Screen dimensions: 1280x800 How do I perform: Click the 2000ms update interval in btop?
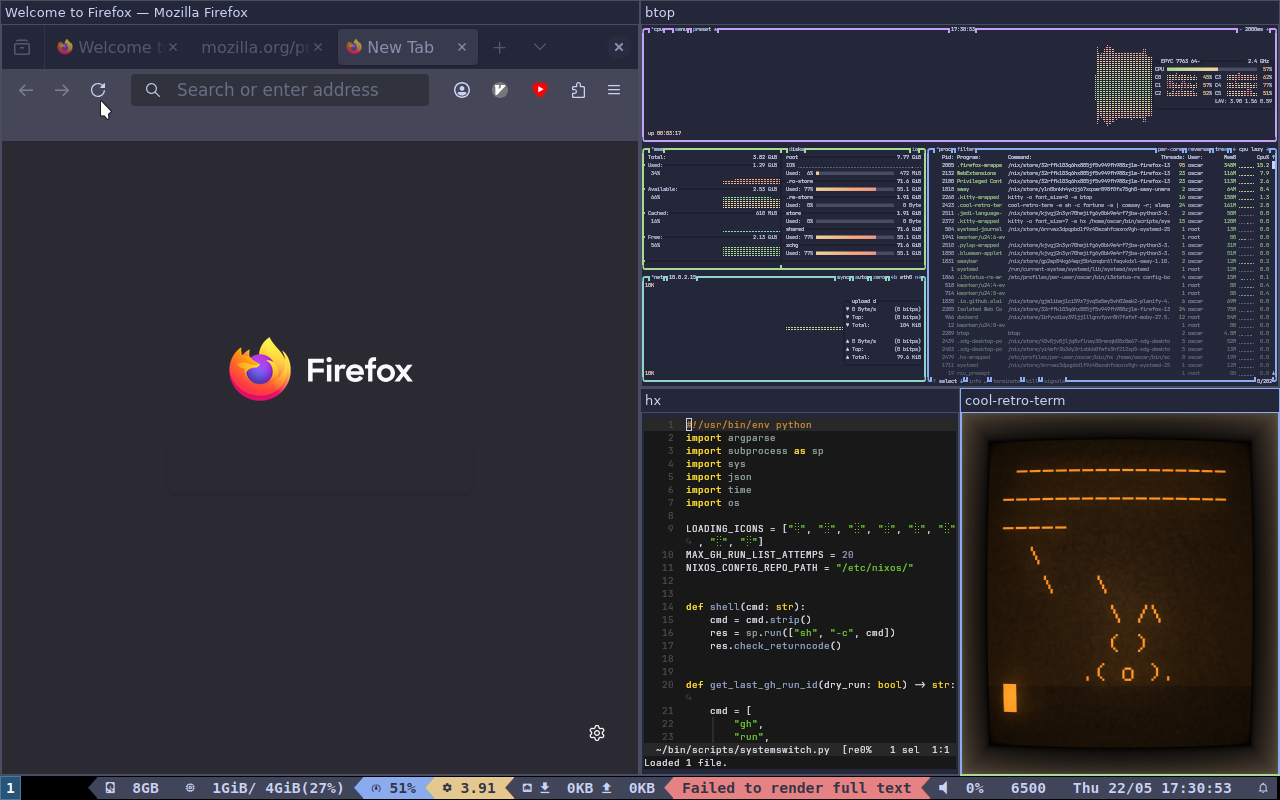coord(1254,30)
